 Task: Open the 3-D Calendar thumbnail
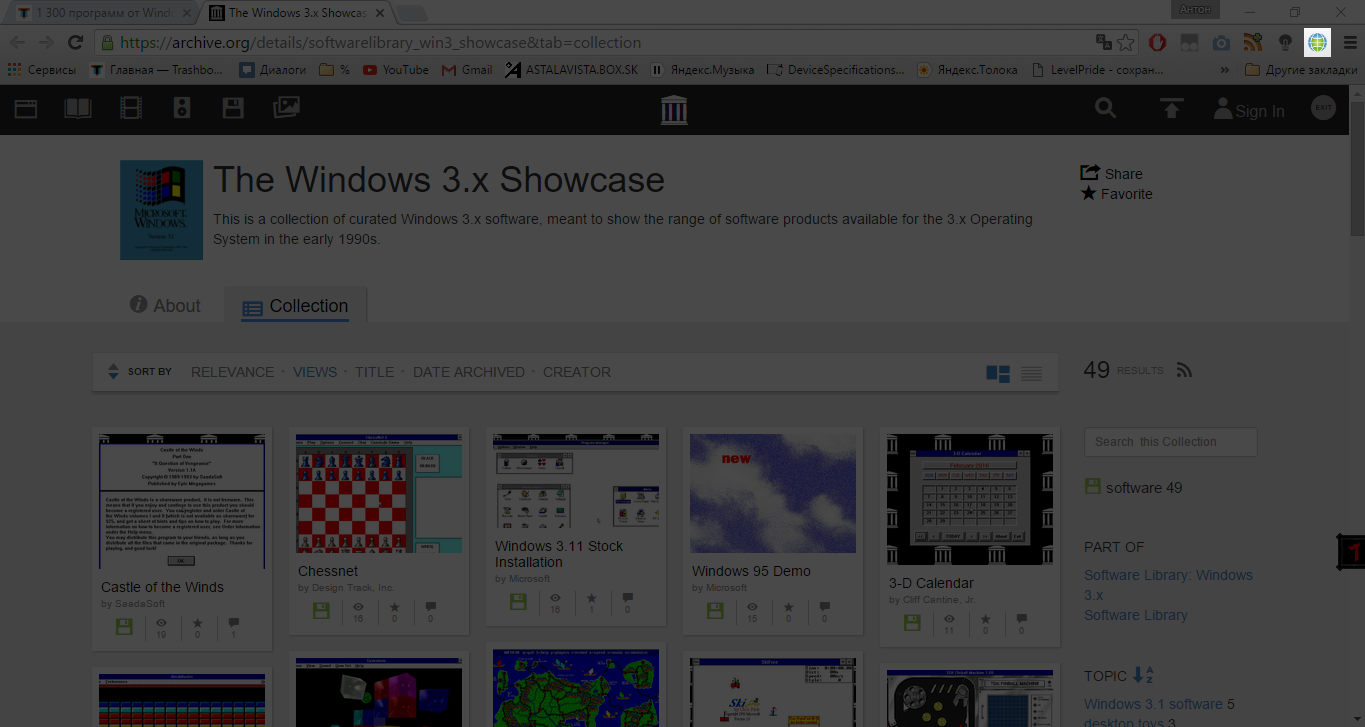pos(970,499)
